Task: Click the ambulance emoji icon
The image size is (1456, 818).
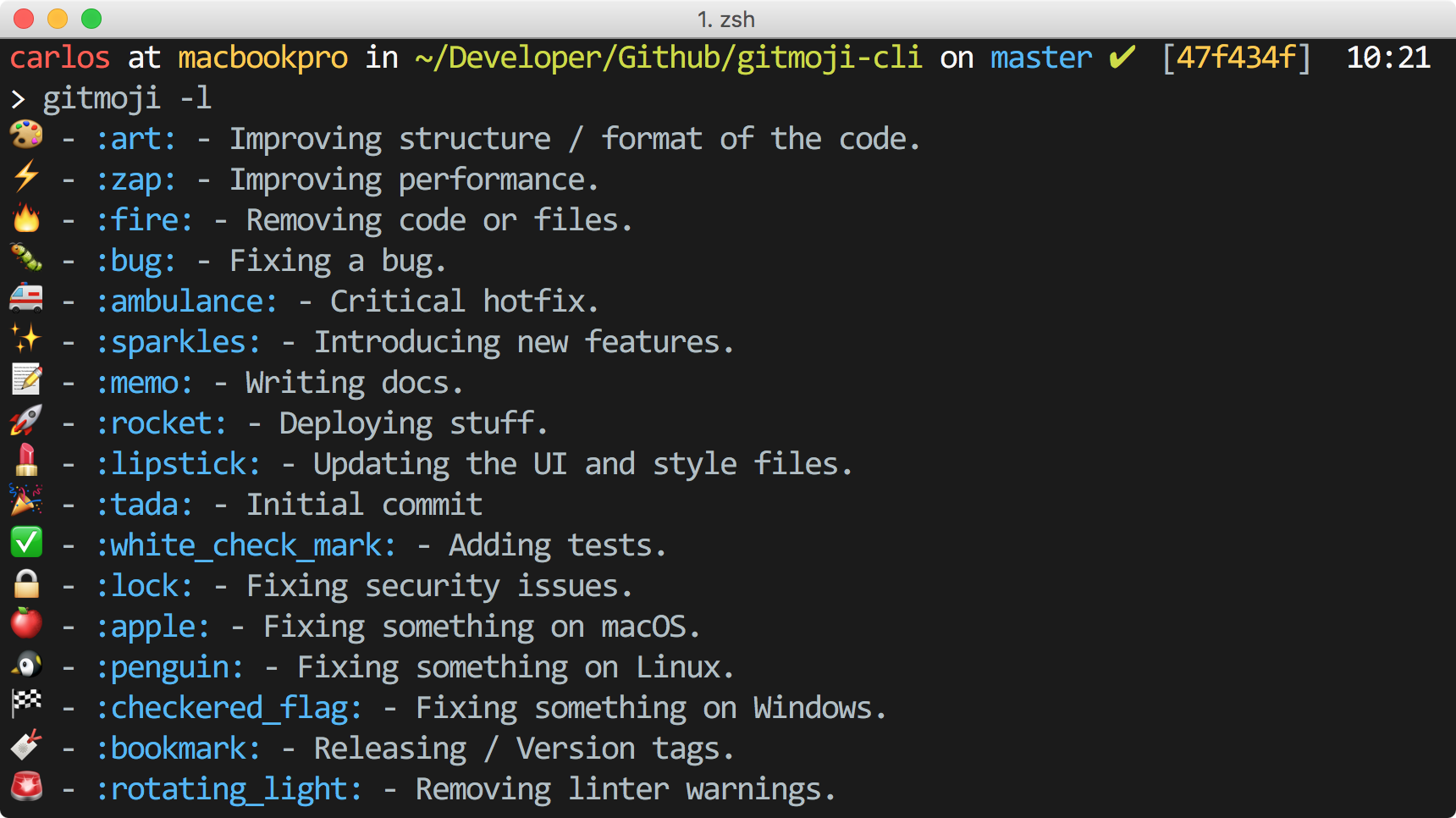Action: coord(26,298)
